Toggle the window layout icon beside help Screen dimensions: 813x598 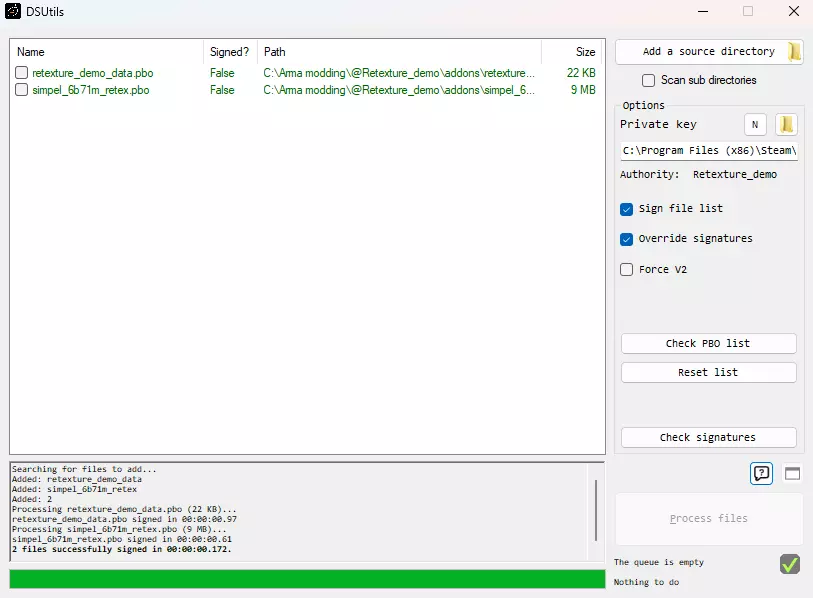coord(792,473)
